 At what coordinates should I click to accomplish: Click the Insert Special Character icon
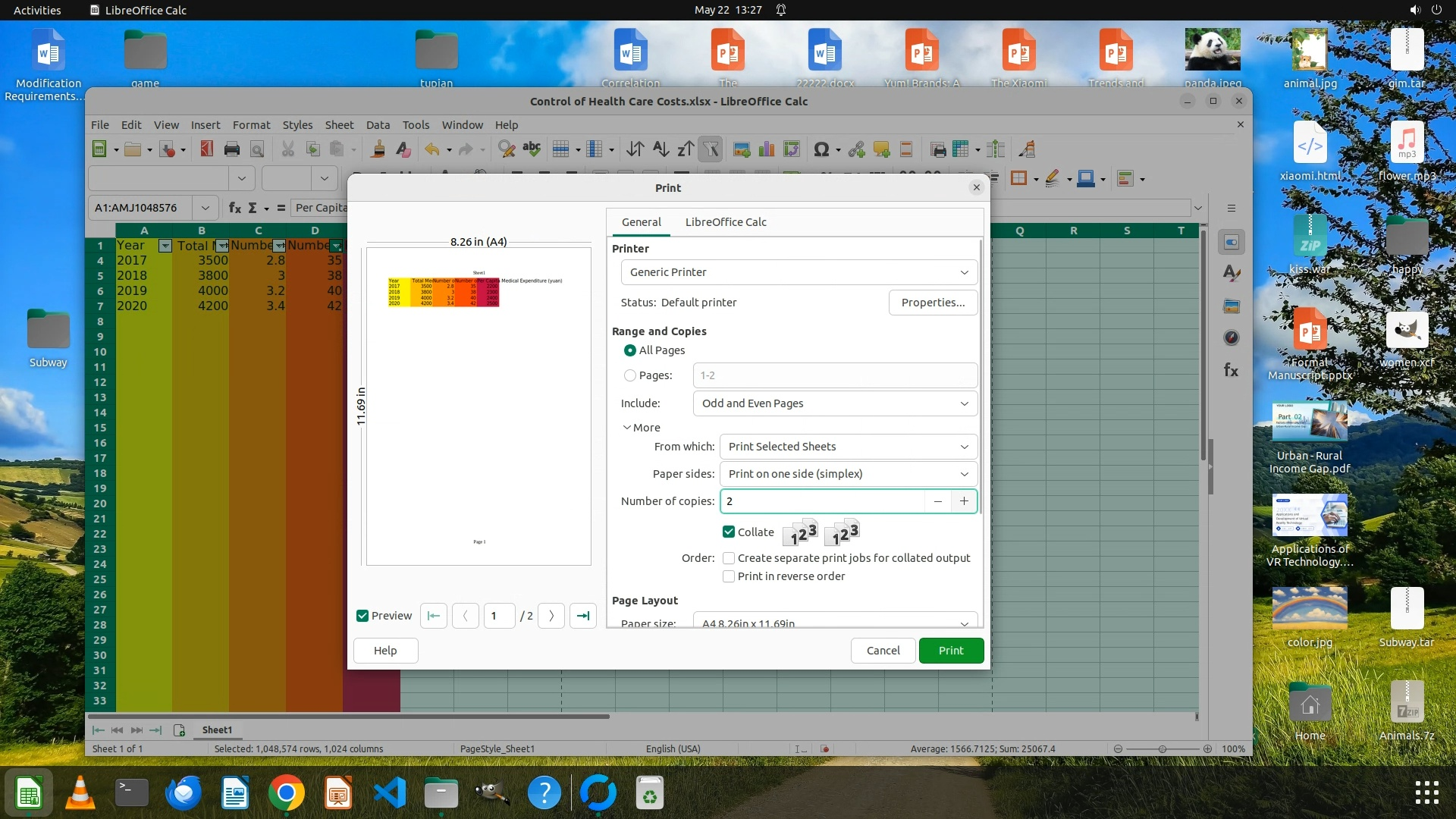point(821,149)
